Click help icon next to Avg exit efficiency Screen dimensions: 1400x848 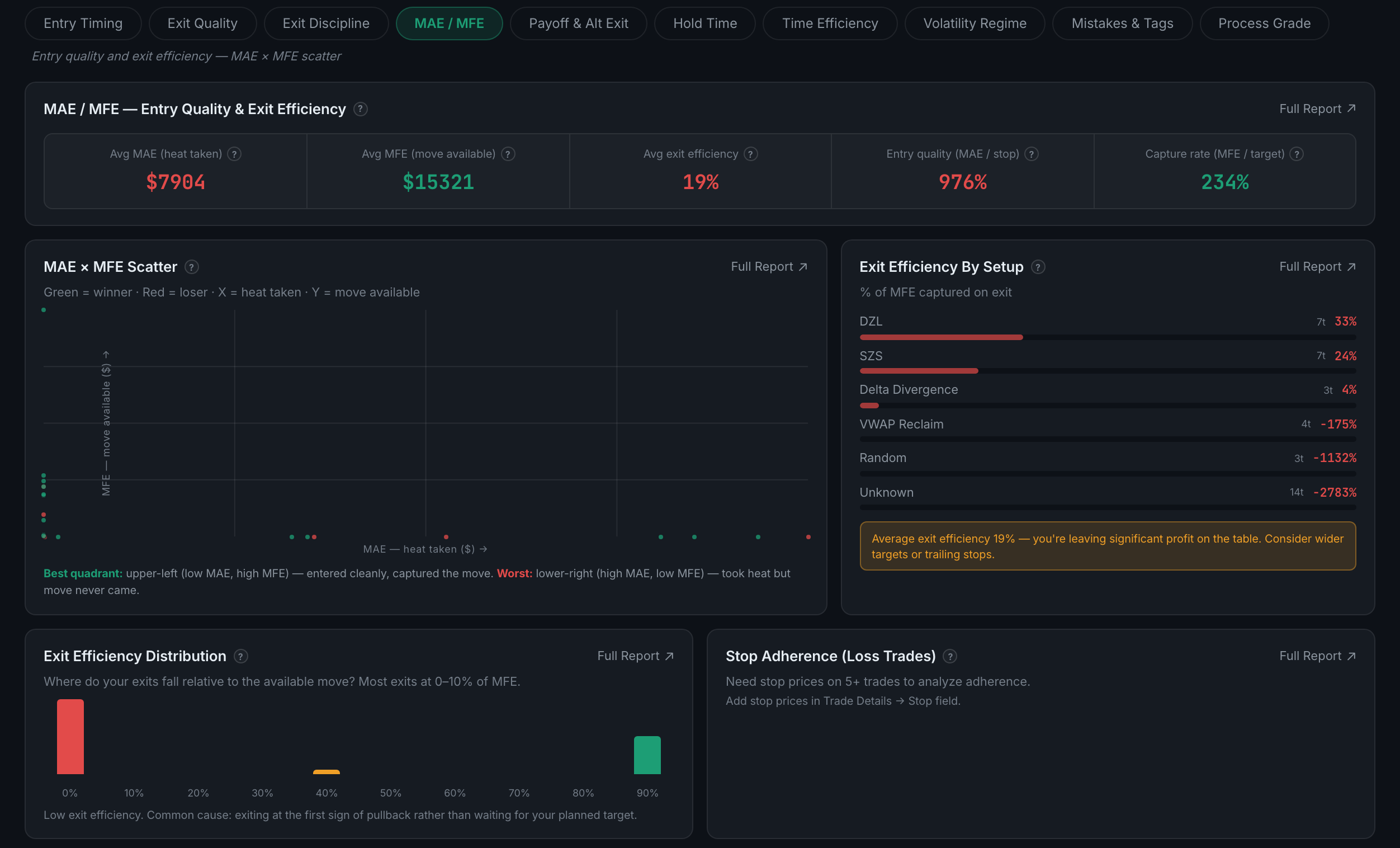click(750, 154)
